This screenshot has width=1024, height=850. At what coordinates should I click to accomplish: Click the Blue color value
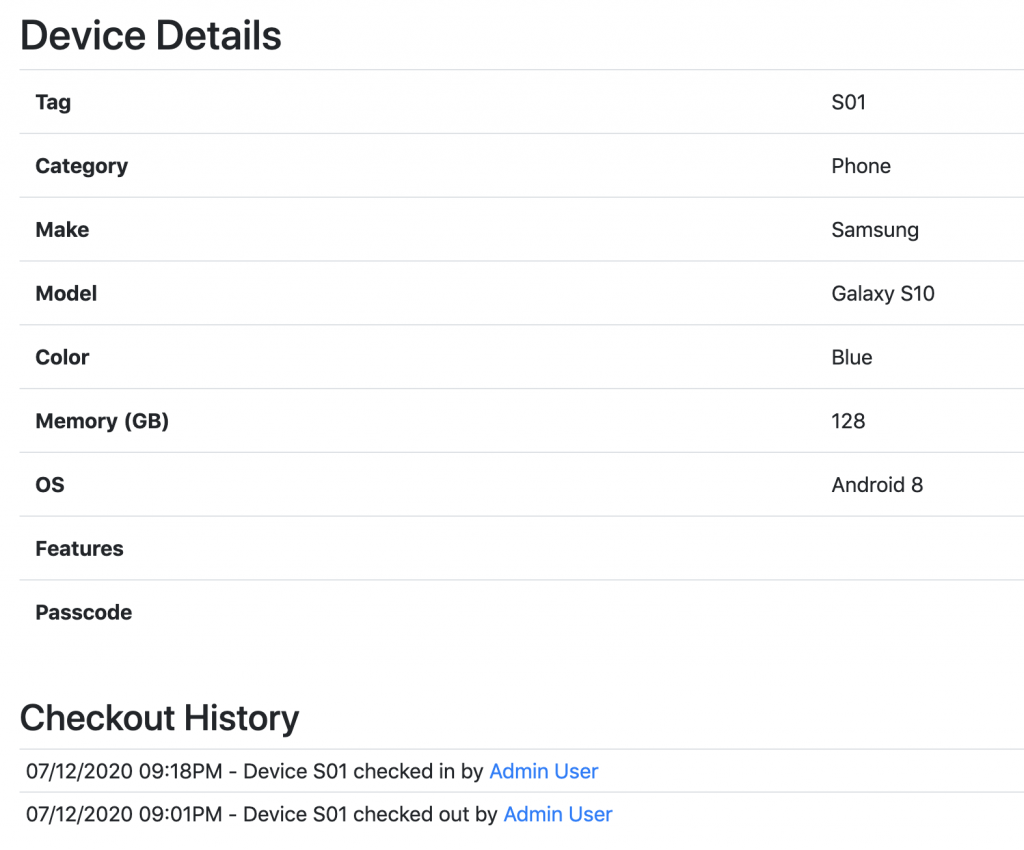[851, 358]
